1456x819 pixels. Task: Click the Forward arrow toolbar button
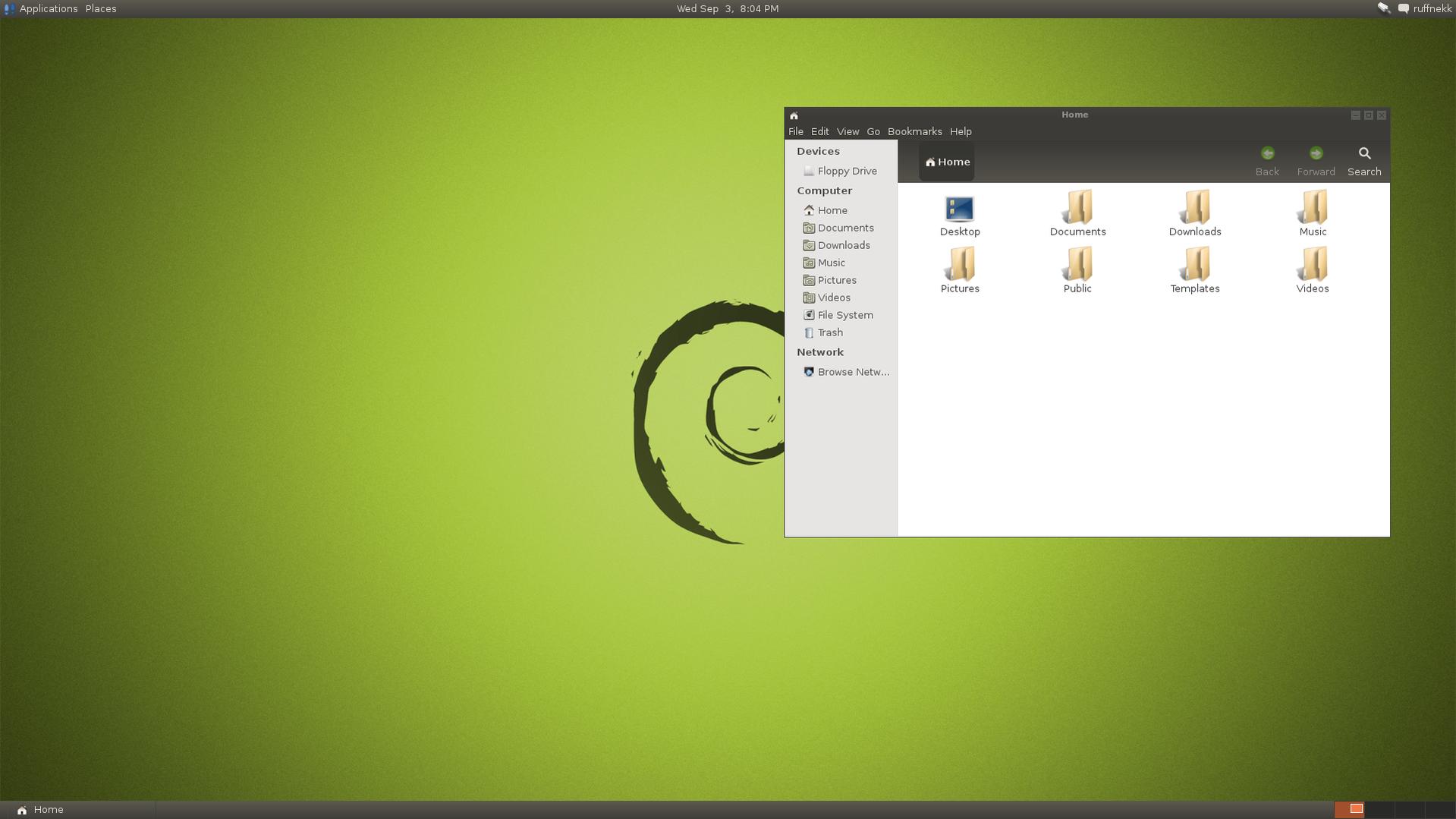(1316, 162)
